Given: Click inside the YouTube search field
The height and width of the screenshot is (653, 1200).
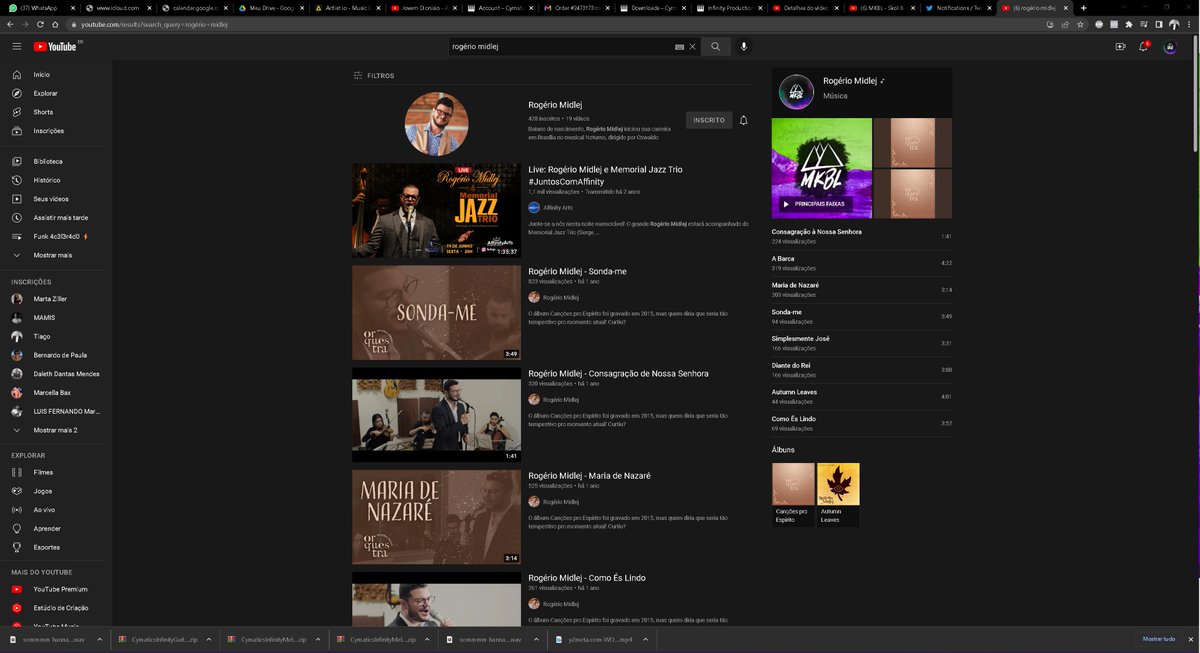Looking at the screenshot, I should (560, 46).
